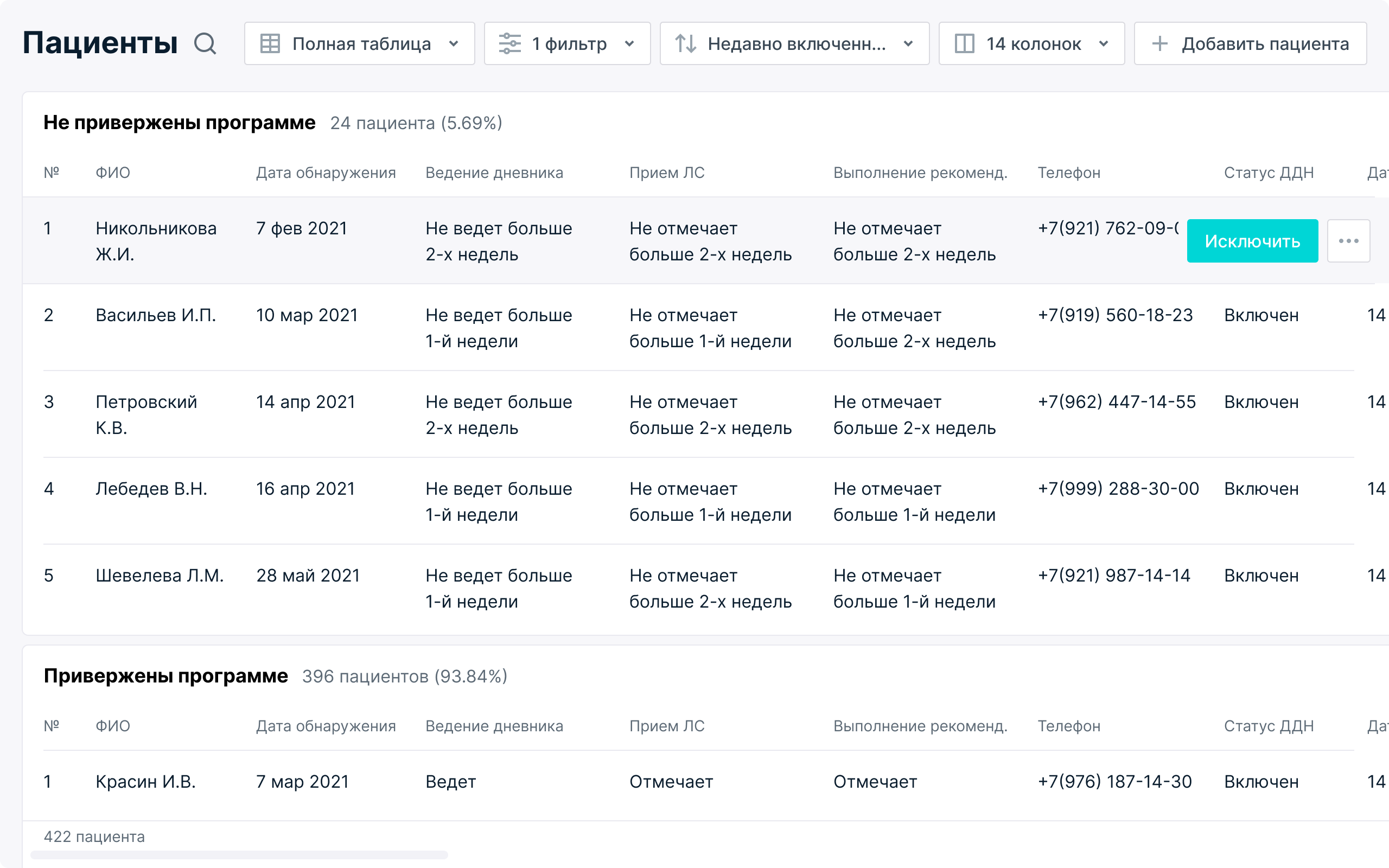Click the search magnifier icon next to Пациенты
Screen dimensions: 1389x868
click(x=205, y=43)
